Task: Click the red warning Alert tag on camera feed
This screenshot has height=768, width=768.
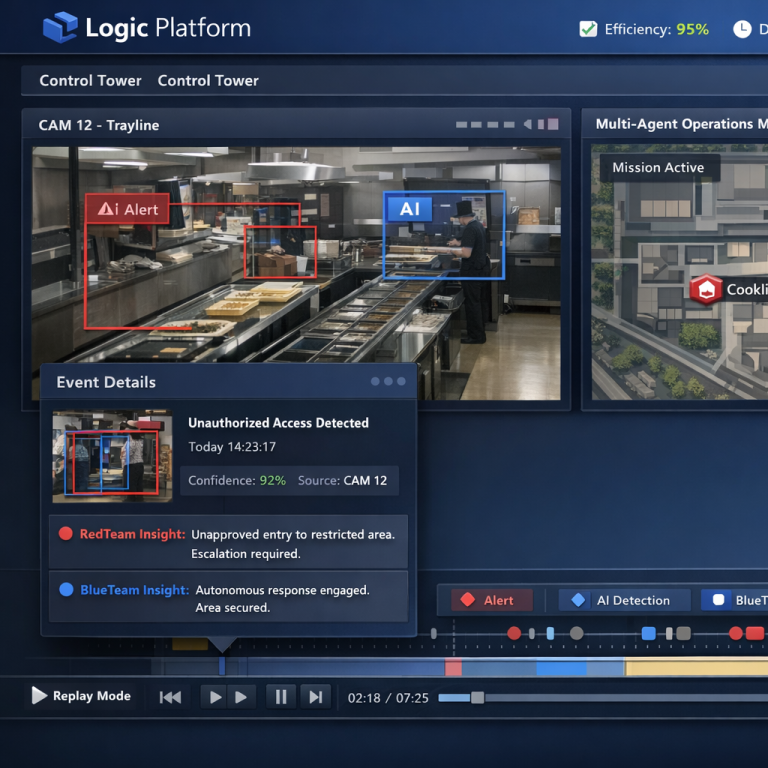Action: coord(127,208)
